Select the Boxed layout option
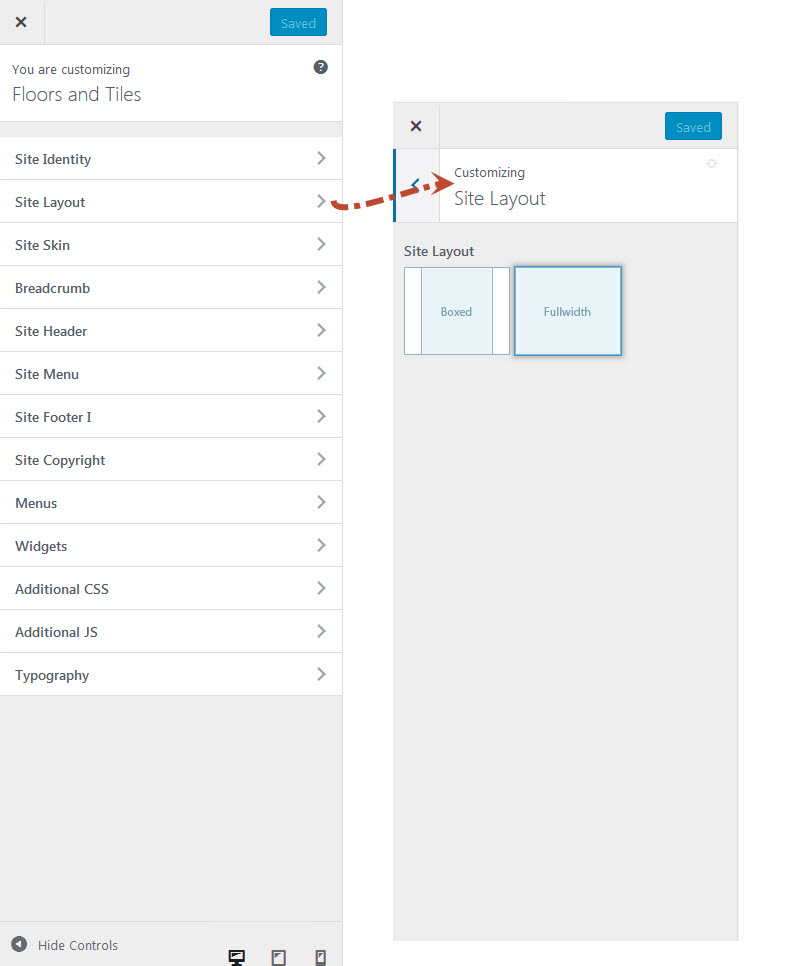The image size is (808, 966). pyautogui.click(x=457, y=311)
